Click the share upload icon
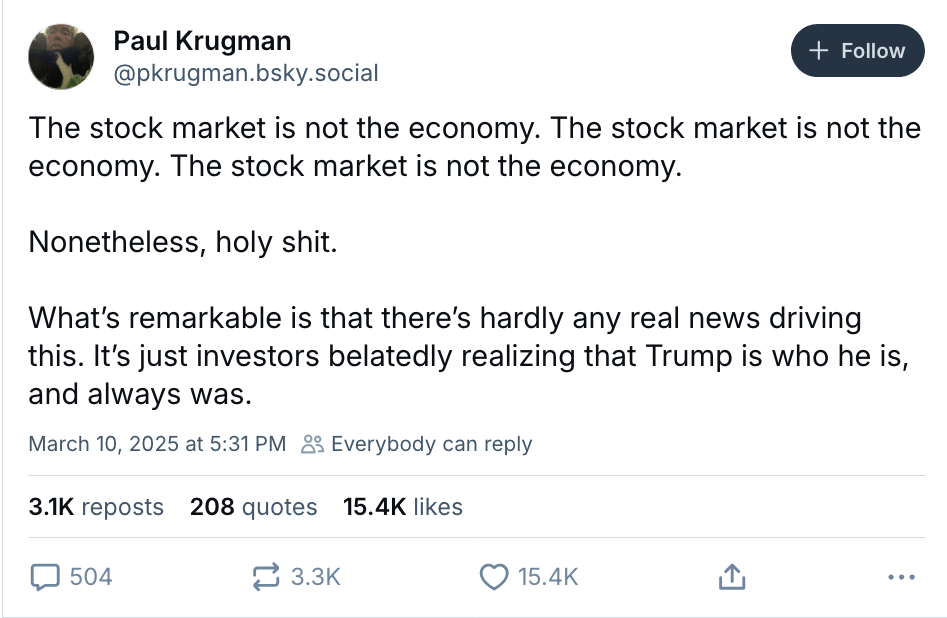The width and height of the screenshot is (947, 618). point(731,577)
